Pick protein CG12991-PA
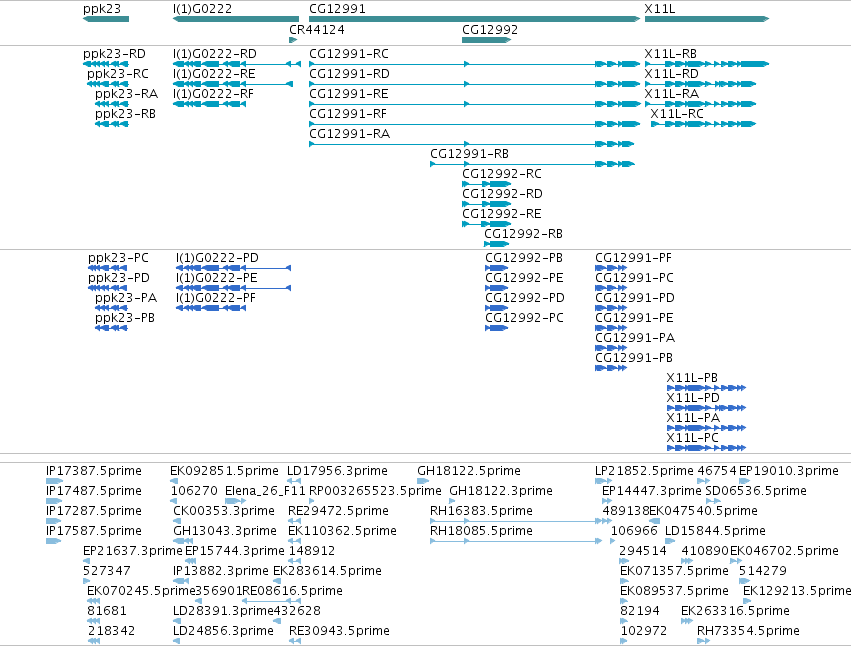 tap(611, 349)
